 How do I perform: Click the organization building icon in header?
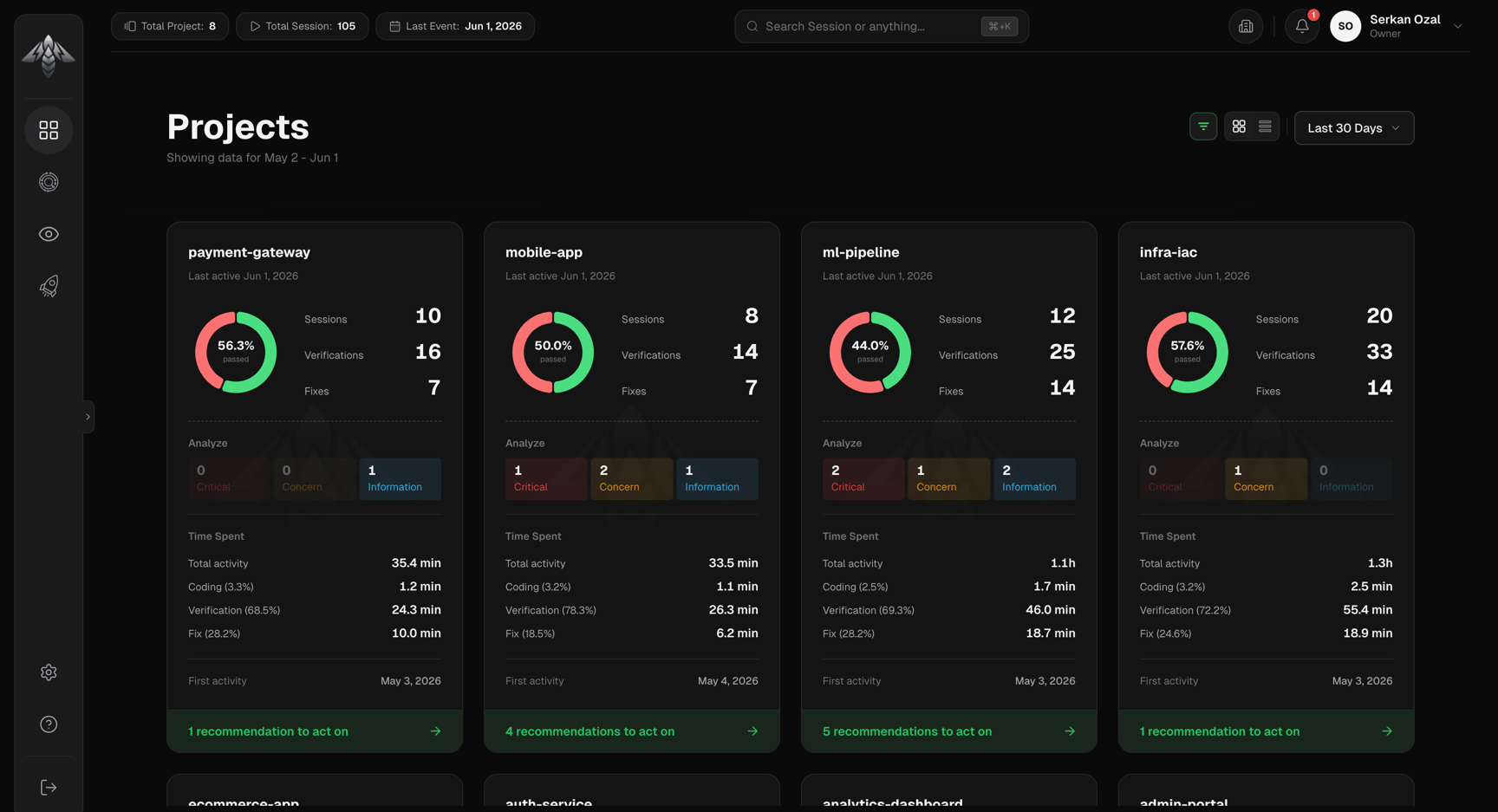1246,26
